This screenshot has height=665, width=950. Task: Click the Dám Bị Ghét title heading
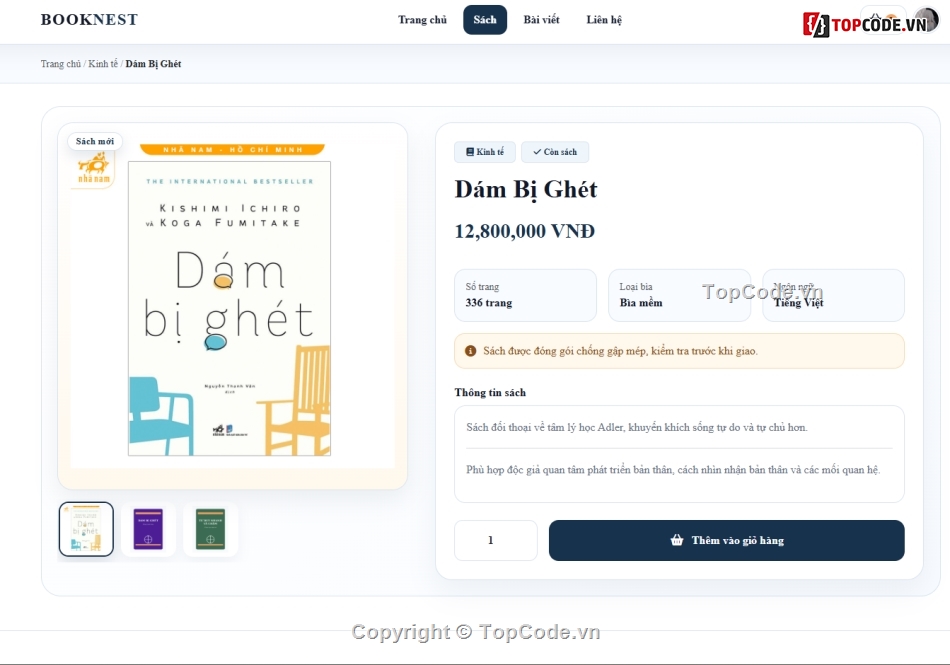click(x=526, y=190)
